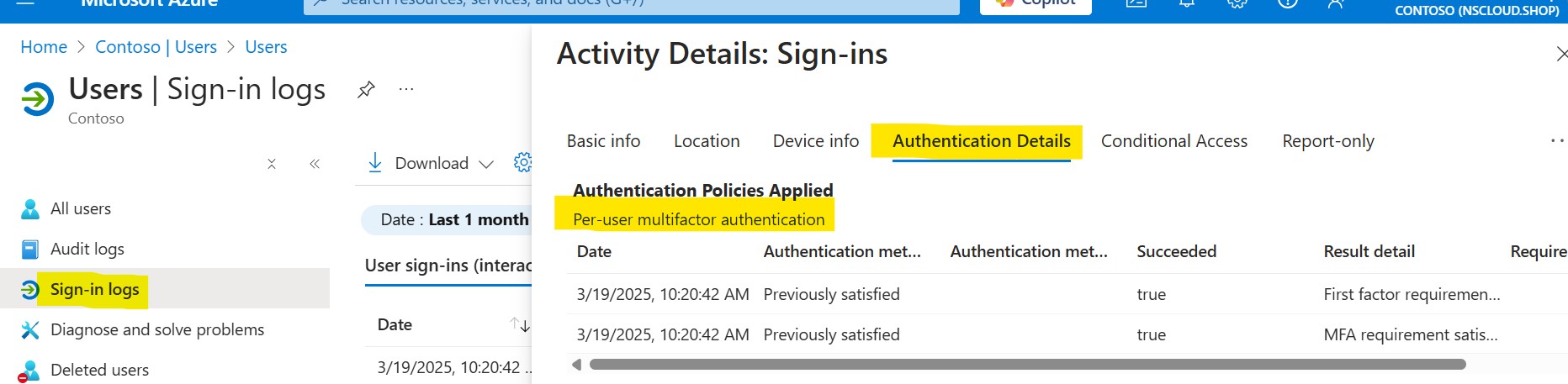Open the Contoso | Users breadcrumb

(156, 47)
